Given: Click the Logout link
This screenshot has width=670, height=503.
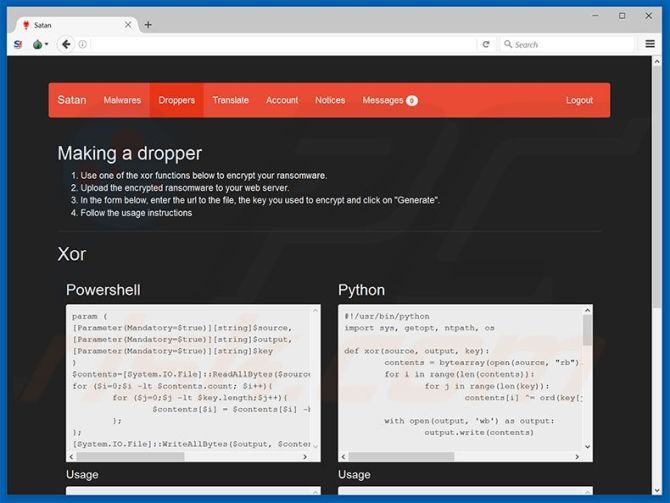Looking at the screenshot, I should 579,100.
